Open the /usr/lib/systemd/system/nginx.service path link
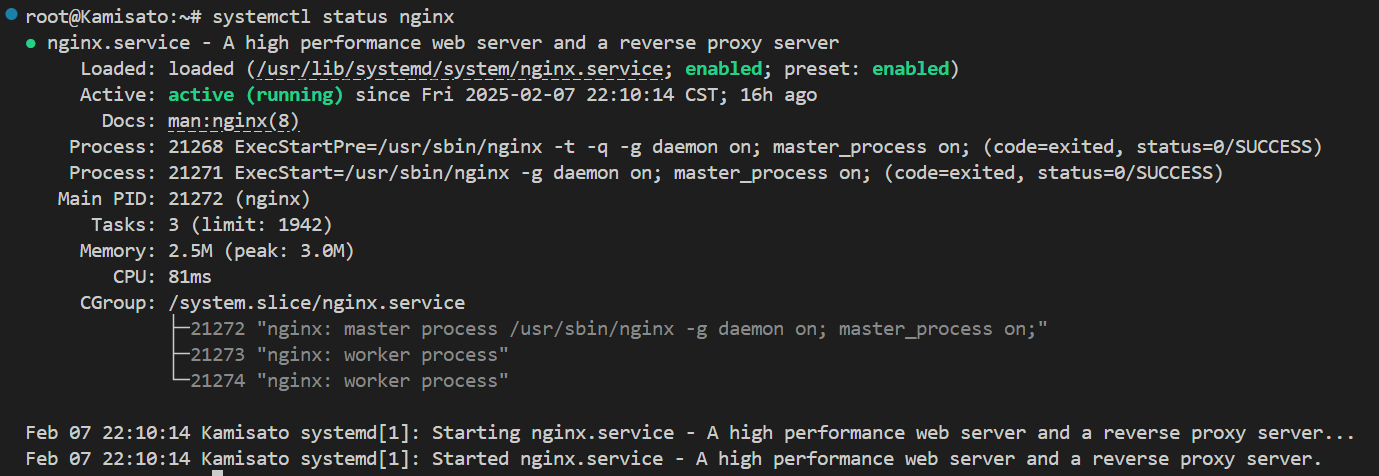Screen dimensions: 1379x476 click(x=460, y=69)
